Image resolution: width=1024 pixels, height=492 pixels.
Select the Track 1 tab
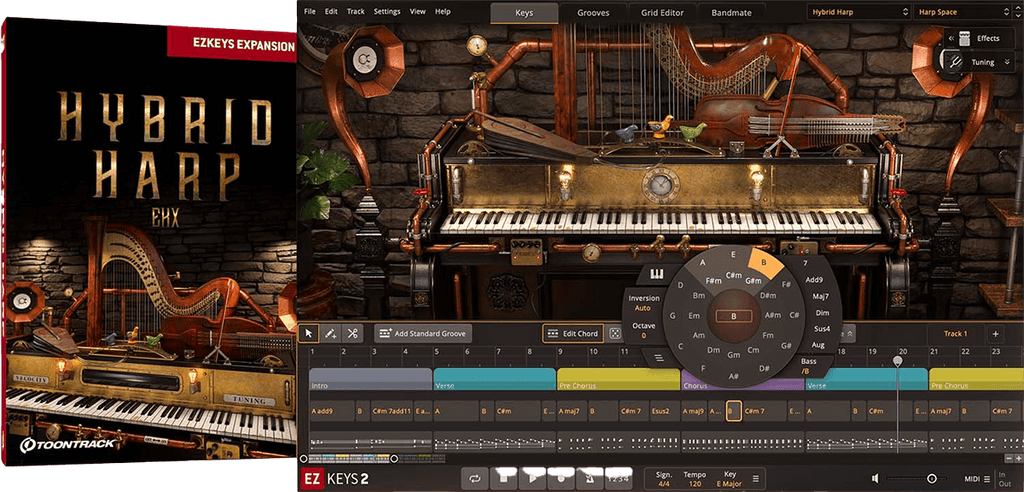coord(955,334)
